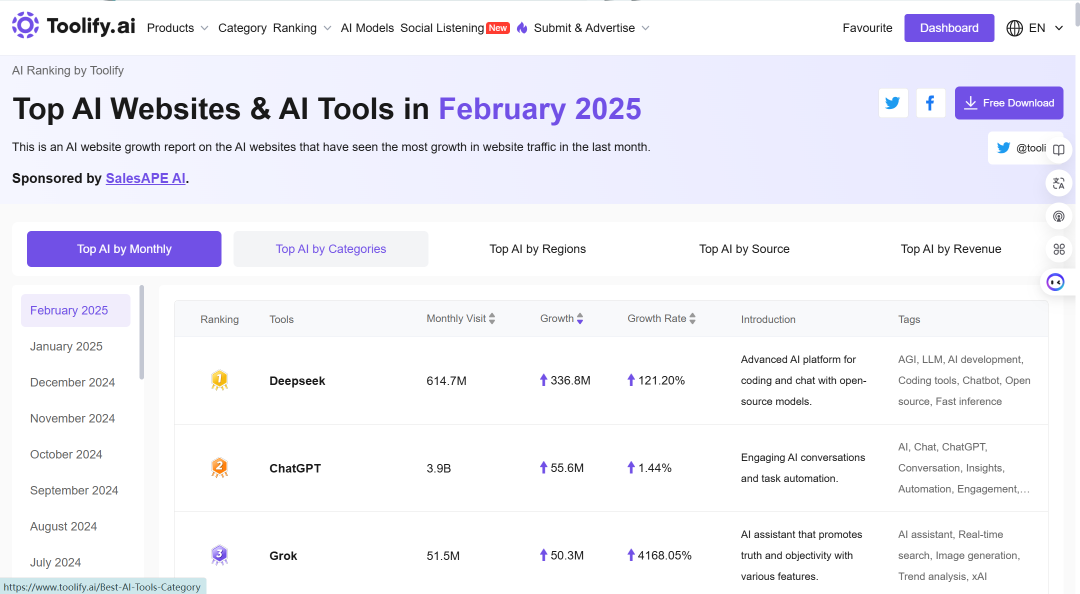1080x594 pixels.
Task: Sort by Monthly Visit arrows
Action: 492,318
